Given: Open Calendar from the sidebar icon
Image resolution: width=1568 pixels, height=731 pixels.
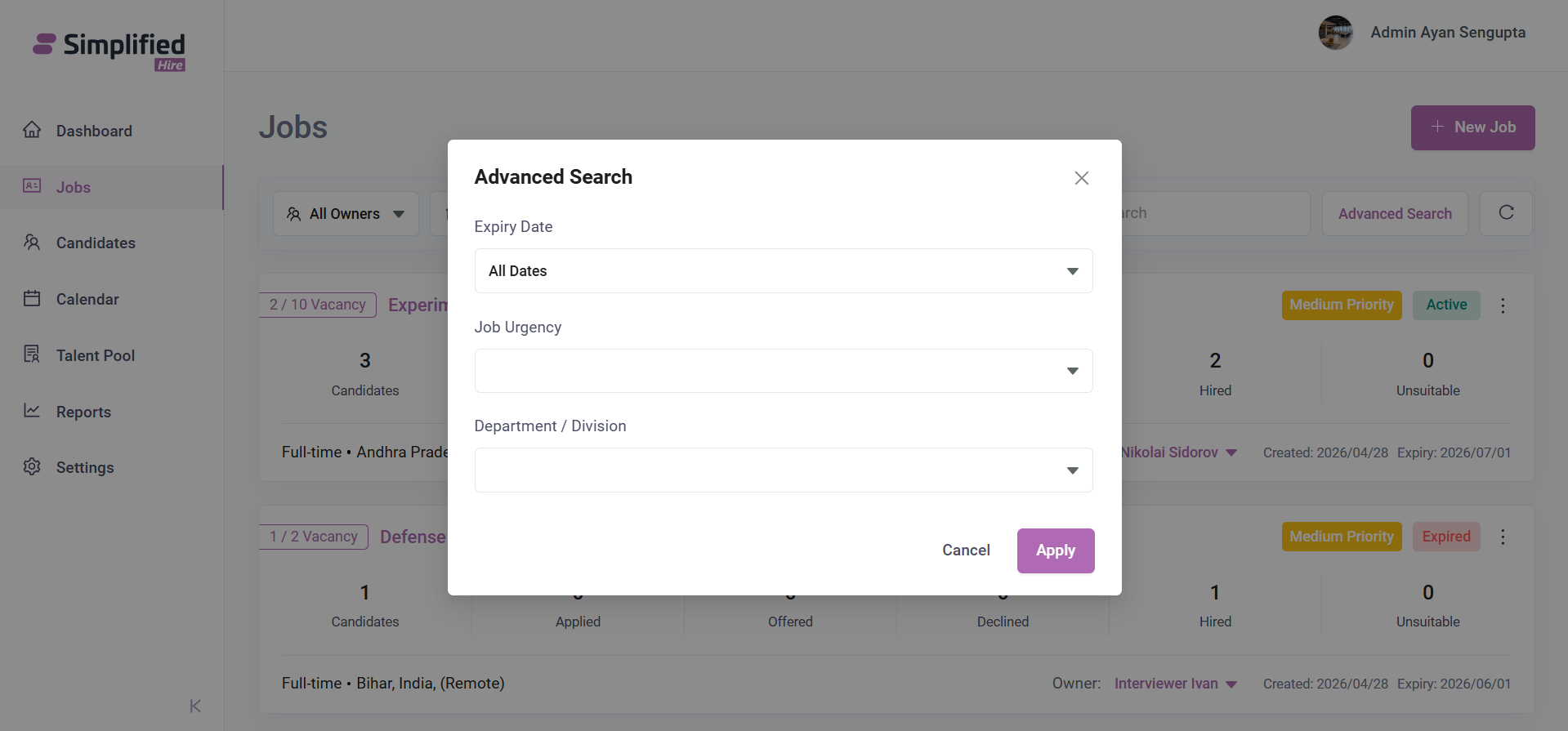Looking at the screenshot, I should coord(32,298).
